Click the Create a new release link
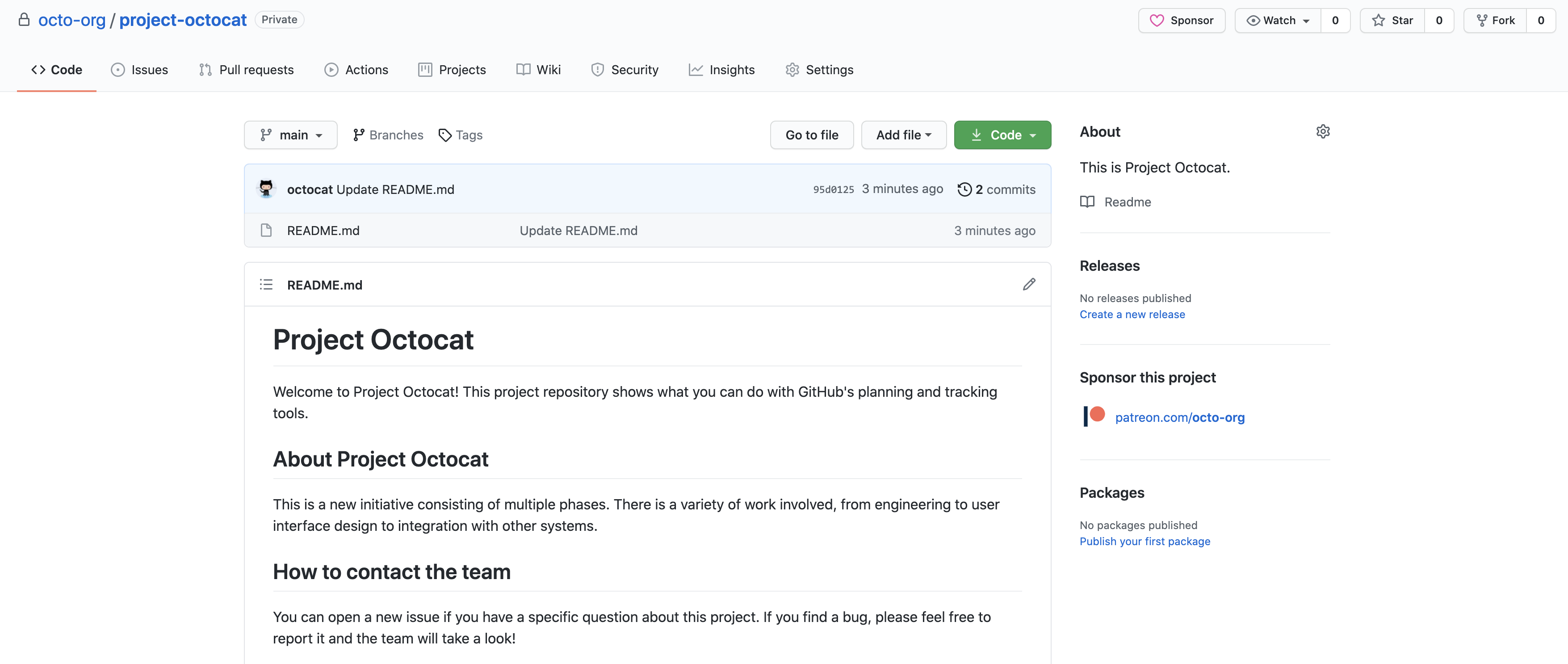 pos(1132,314)
